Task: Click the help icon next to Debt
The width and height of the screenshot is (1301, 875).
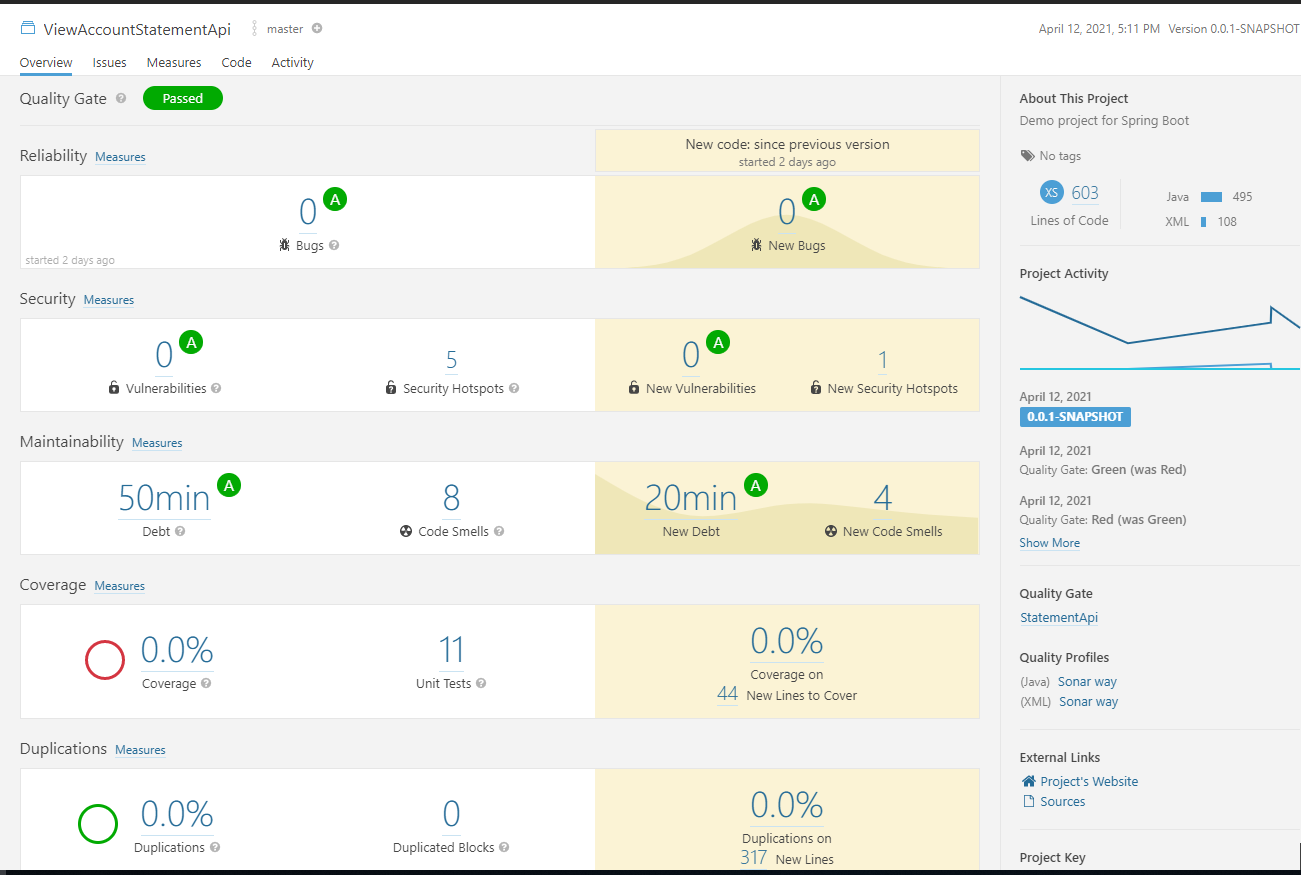Action: point(180,531)
